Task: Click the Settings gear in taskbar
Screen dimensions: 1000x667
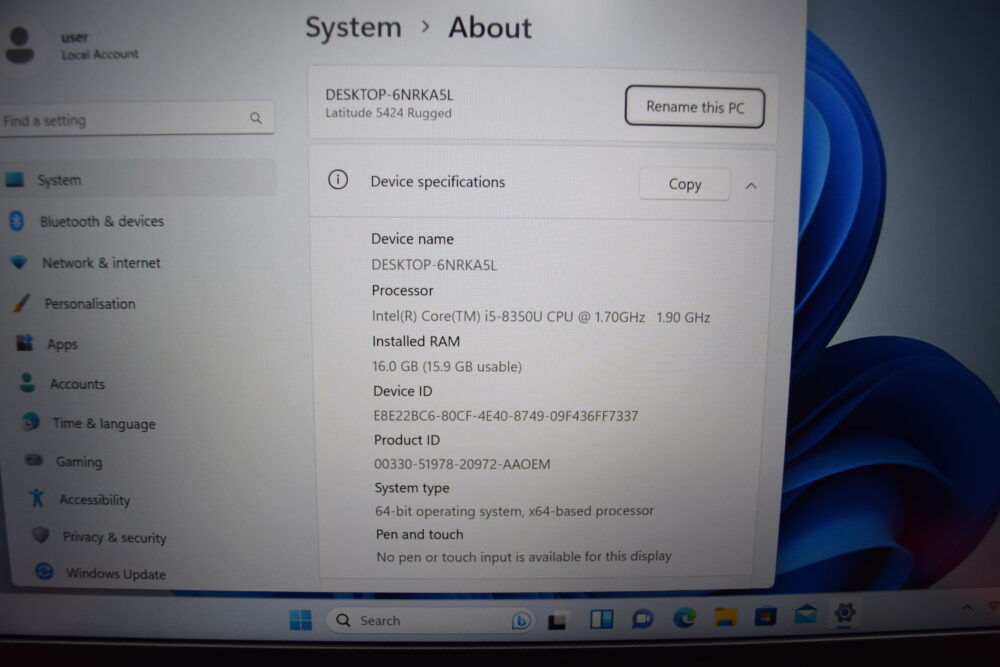Action: (844, 613)
